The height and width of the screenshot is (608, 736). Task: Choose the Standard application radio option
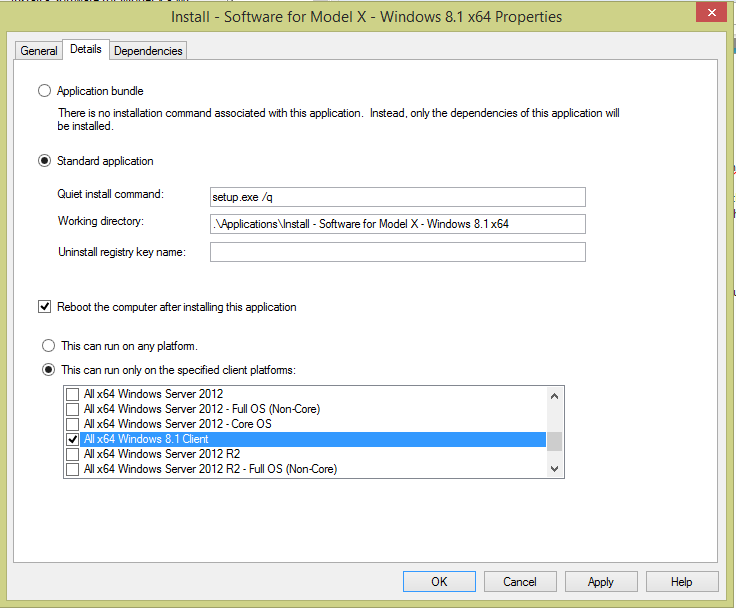click(44, 161)
